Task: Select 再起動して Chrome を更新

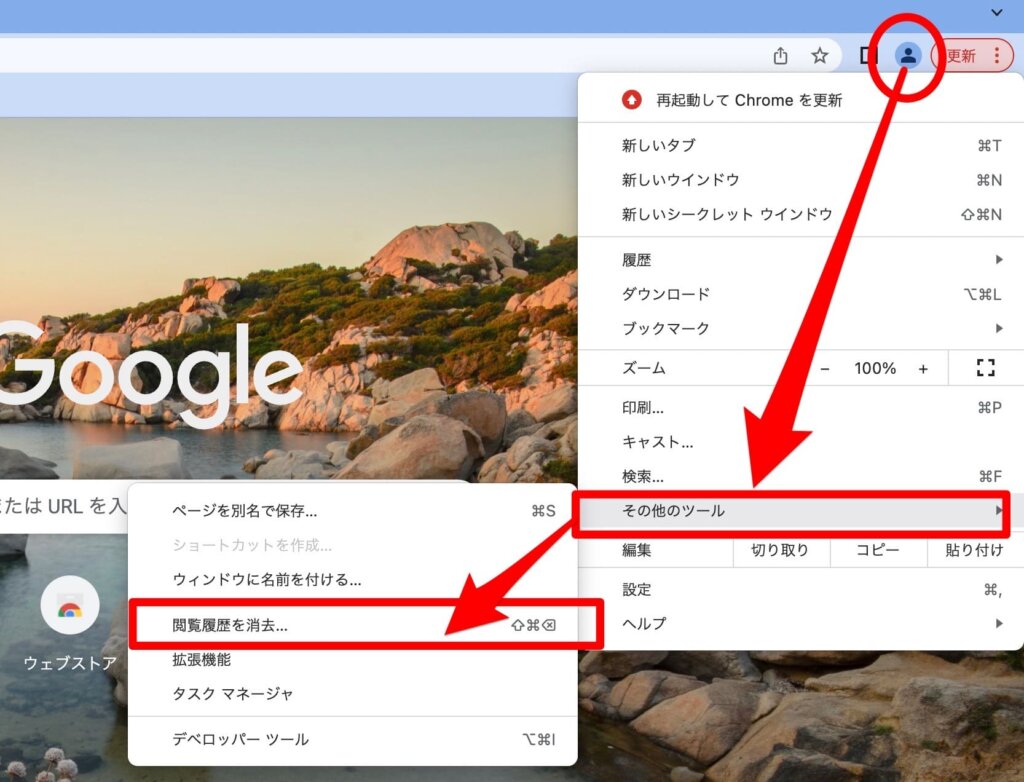Action: point(801,100)
